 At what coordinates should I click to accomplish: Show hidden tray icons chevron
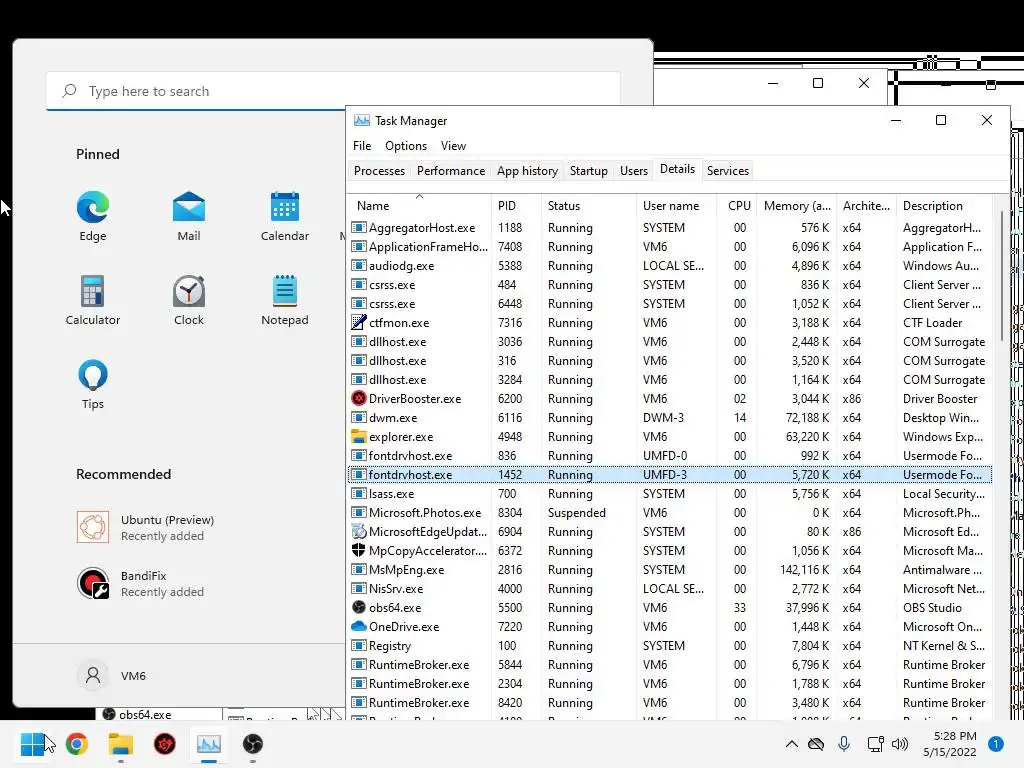click(x=792, y=744)
